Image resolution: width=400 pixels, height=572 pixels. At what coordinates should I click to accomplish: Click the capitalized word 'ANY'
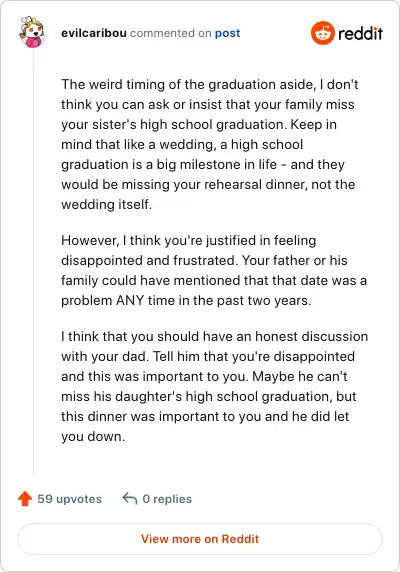pos(130,301)
